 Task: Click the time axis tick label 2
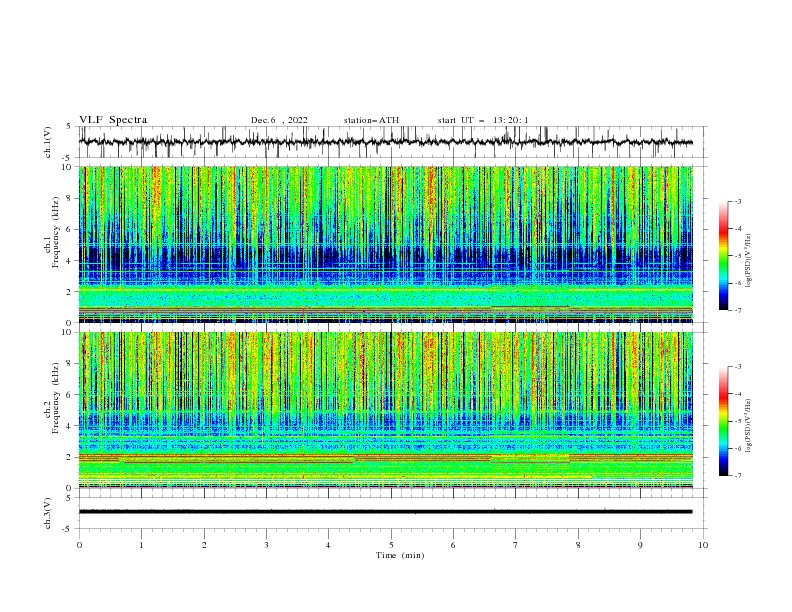[204, 545]
